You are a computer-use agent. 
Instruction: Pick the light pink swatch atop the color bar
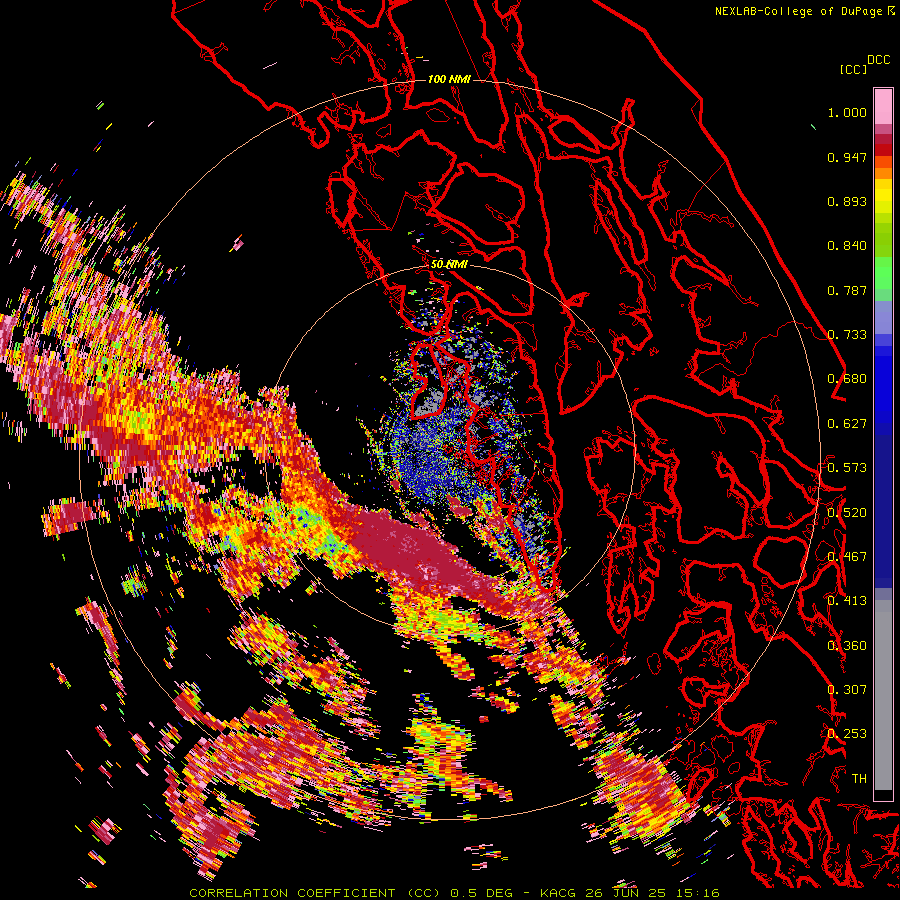[x=883, y=106]
